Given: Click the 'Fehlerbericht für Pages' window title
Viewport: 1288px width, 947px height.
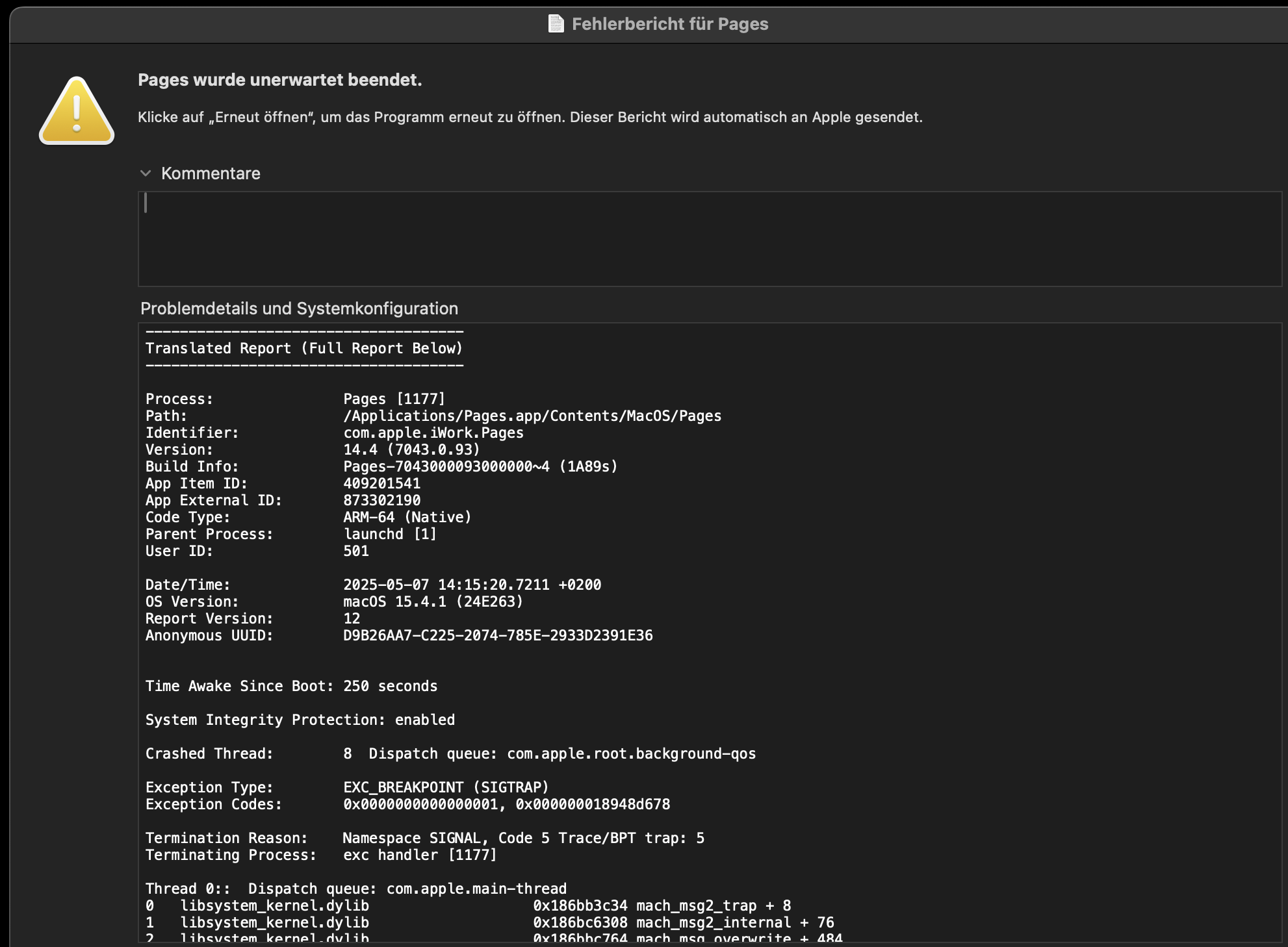Looking at the screenshot, I should tap(669, 24).
